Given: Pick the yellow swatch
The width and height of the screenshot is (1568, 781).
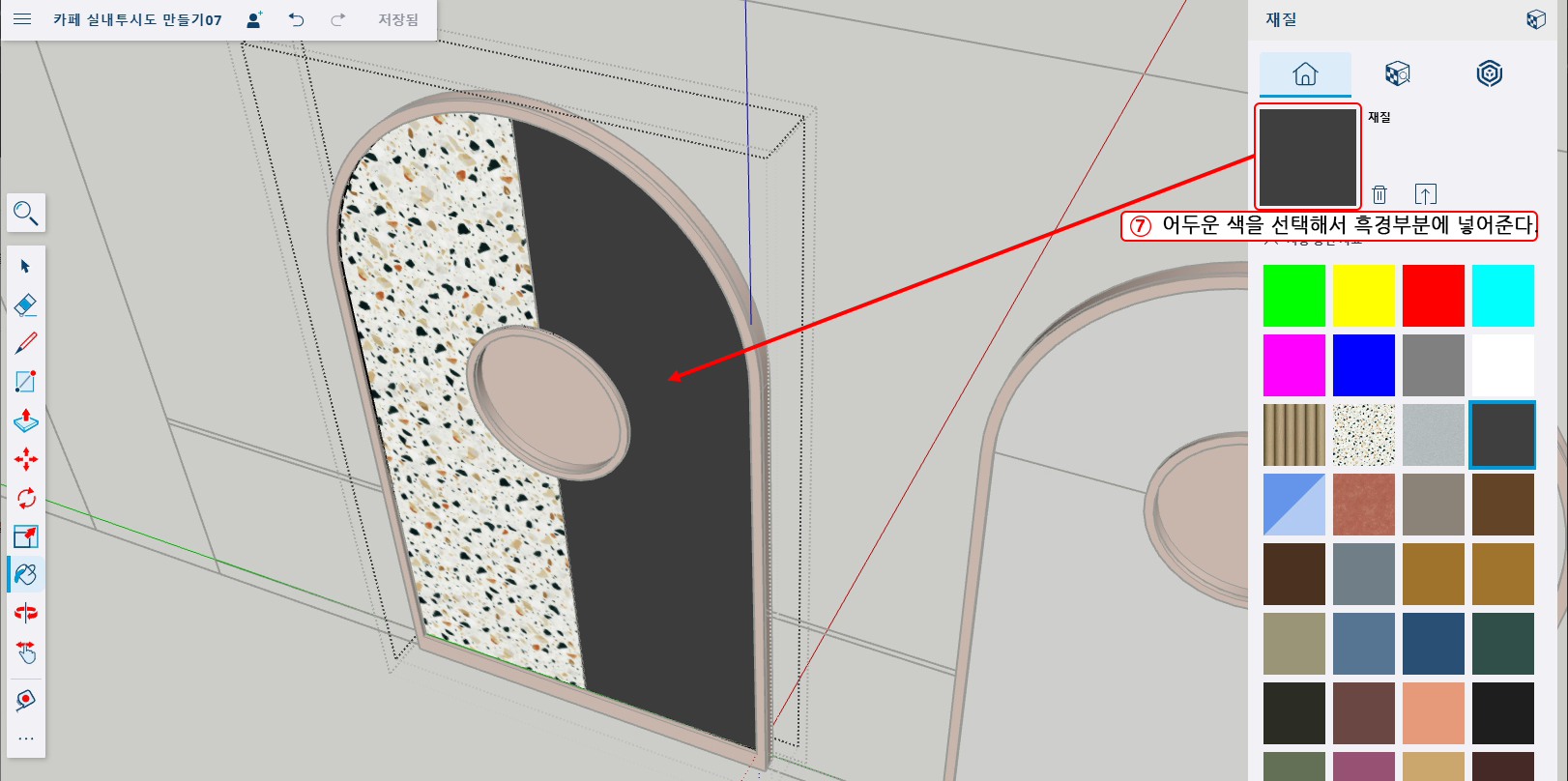Looking at the screenshot, I should click(1364, 296).
